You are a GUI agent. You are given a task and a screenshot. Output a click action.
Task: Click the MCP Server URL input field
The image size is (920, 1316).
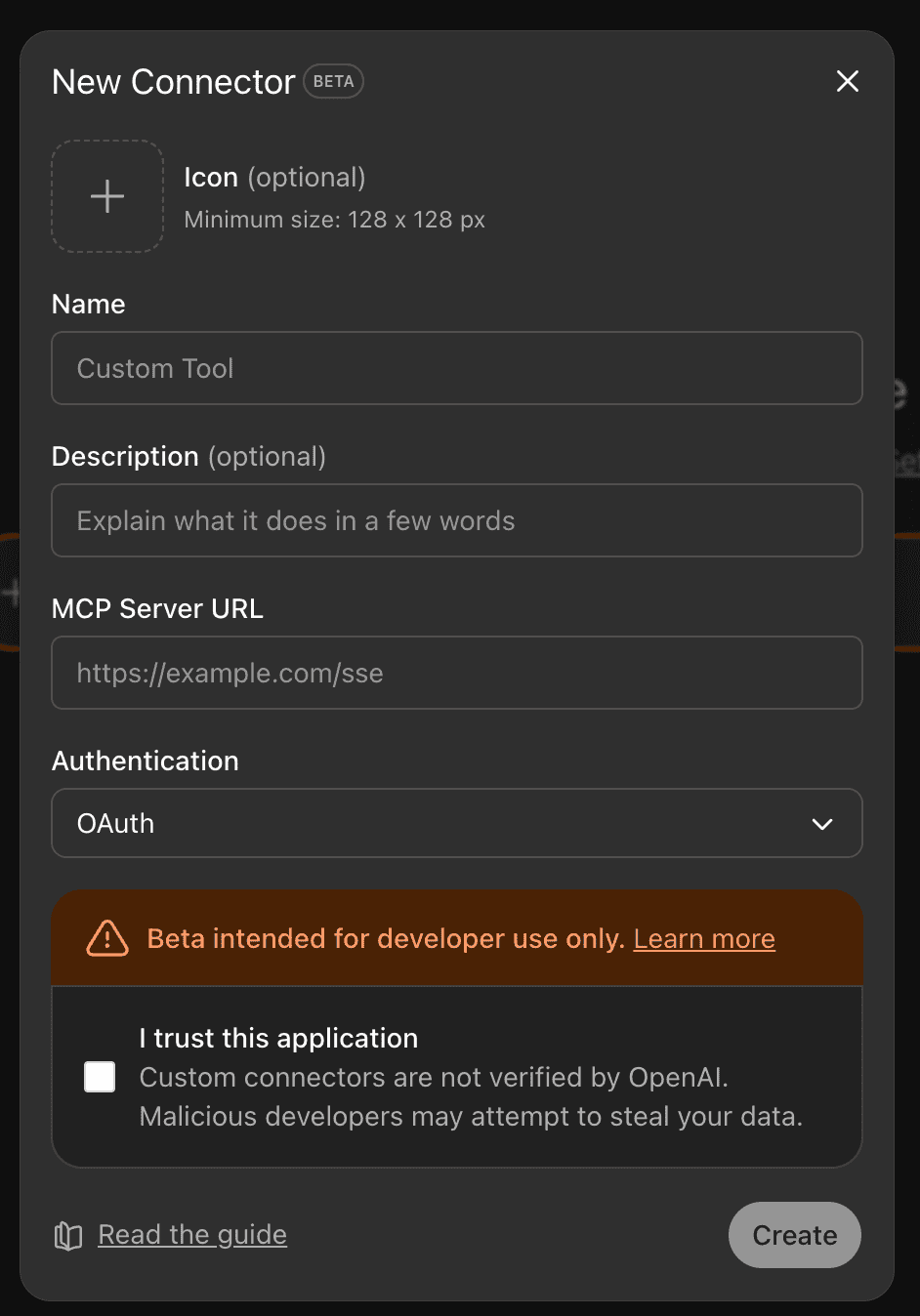pyautogui.click(x=457, y=673)
